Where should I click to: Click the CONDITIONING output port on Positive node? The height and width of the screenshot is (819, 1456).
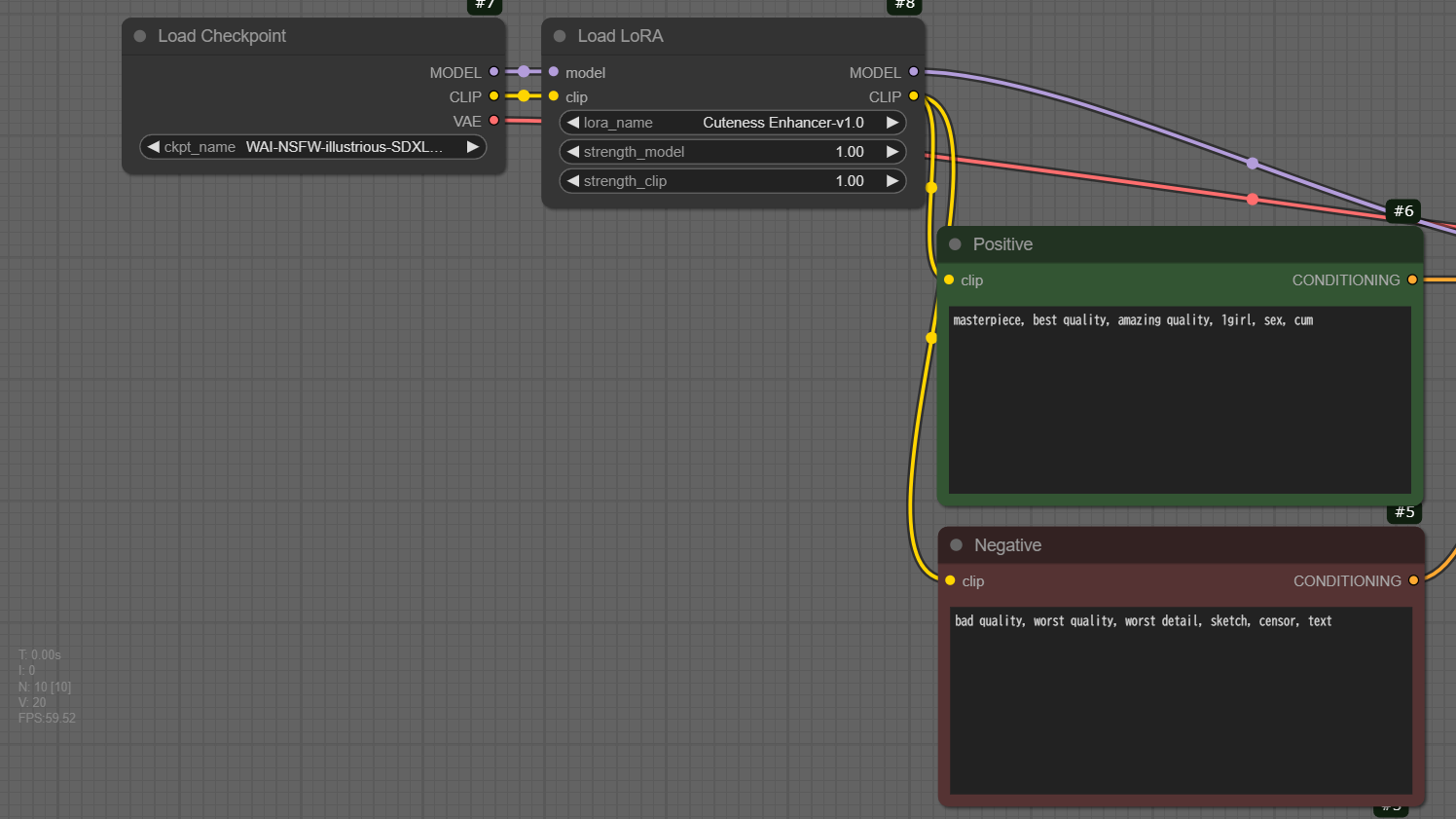[x=1412, y=279]
